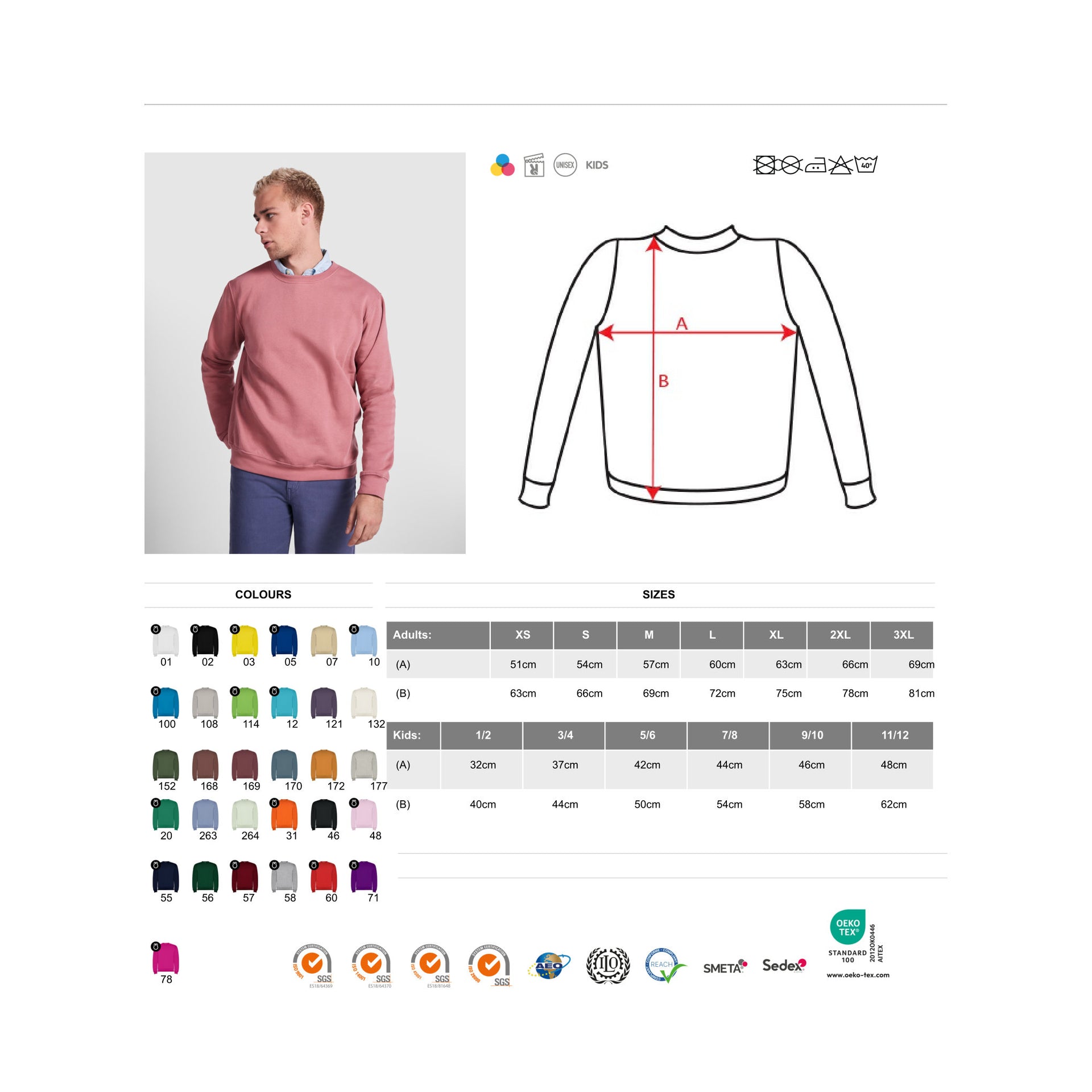
Task: Click the 7/8 kids size column header
Action: pos(729,735)
